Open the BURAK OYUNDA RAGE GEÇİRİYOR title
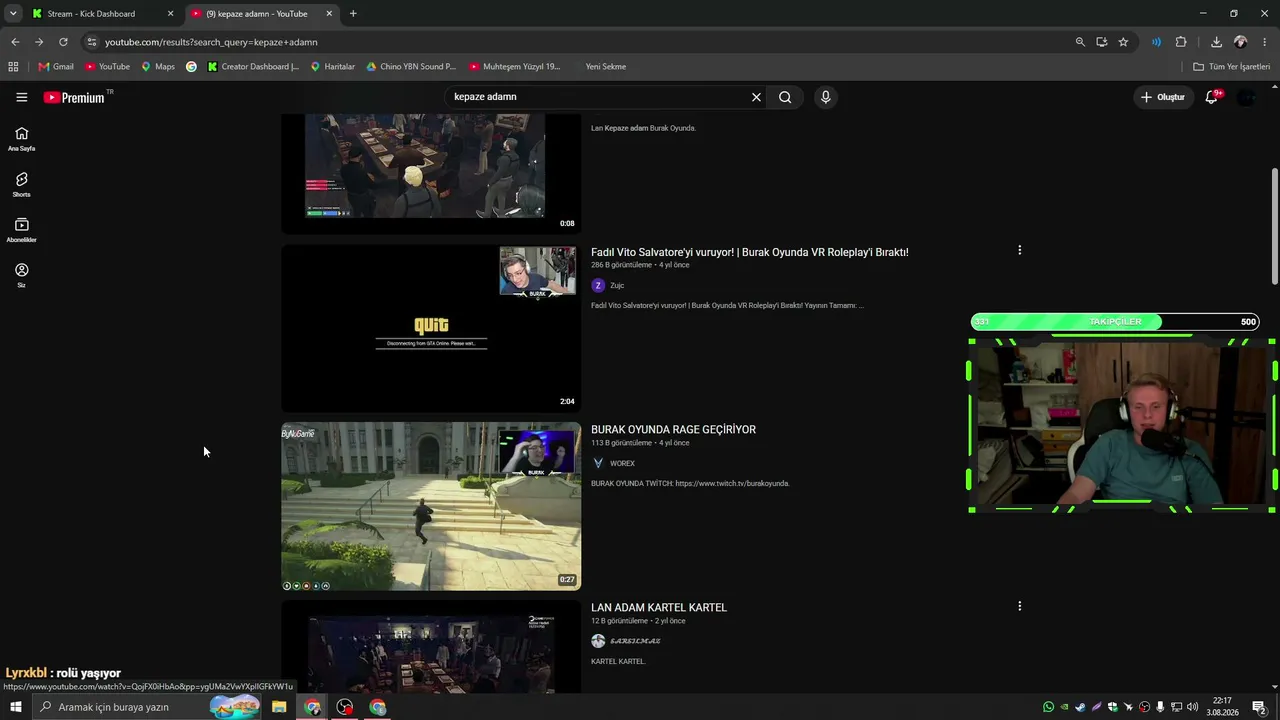 (673, 429)
